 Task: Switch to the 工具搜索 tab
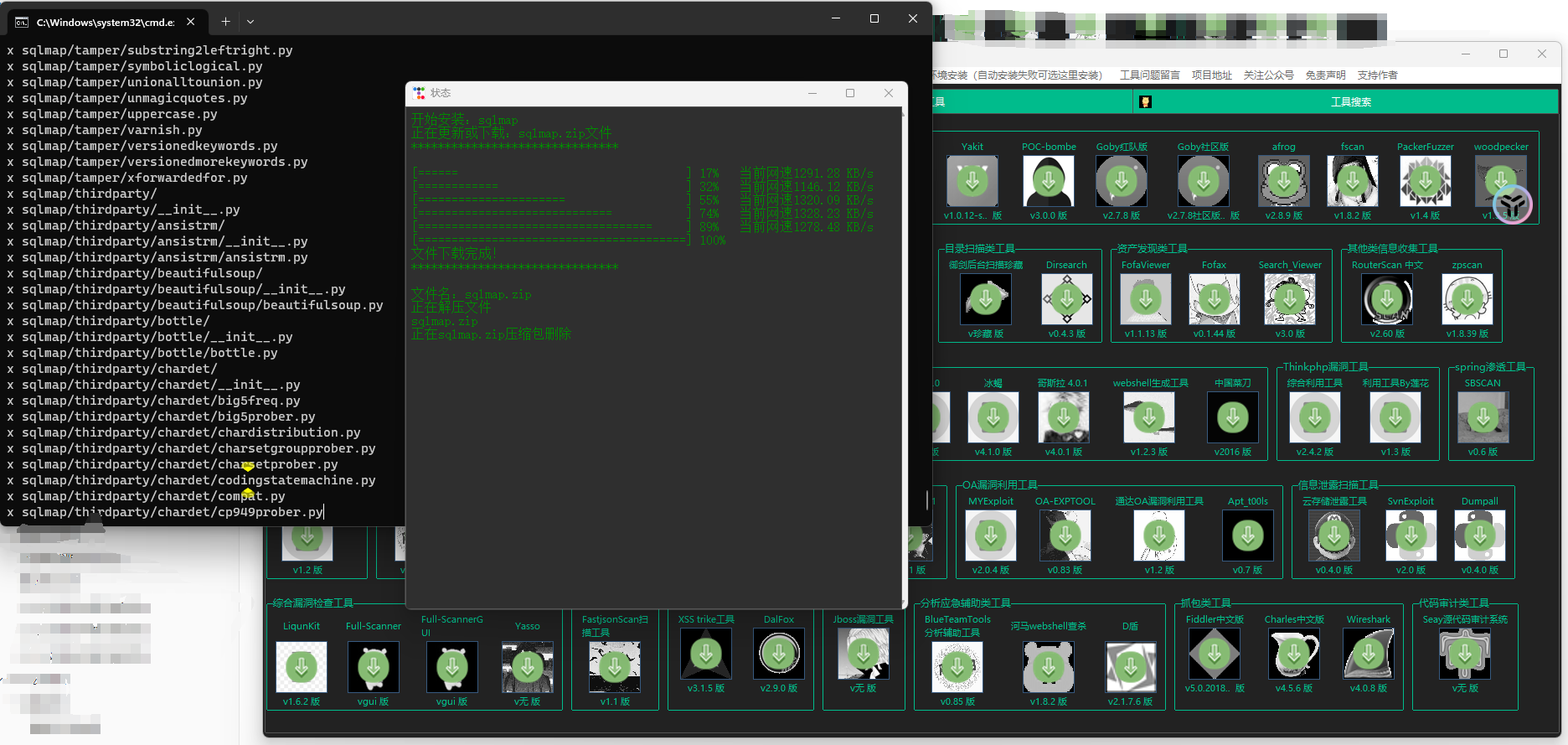coord(1346,102)
